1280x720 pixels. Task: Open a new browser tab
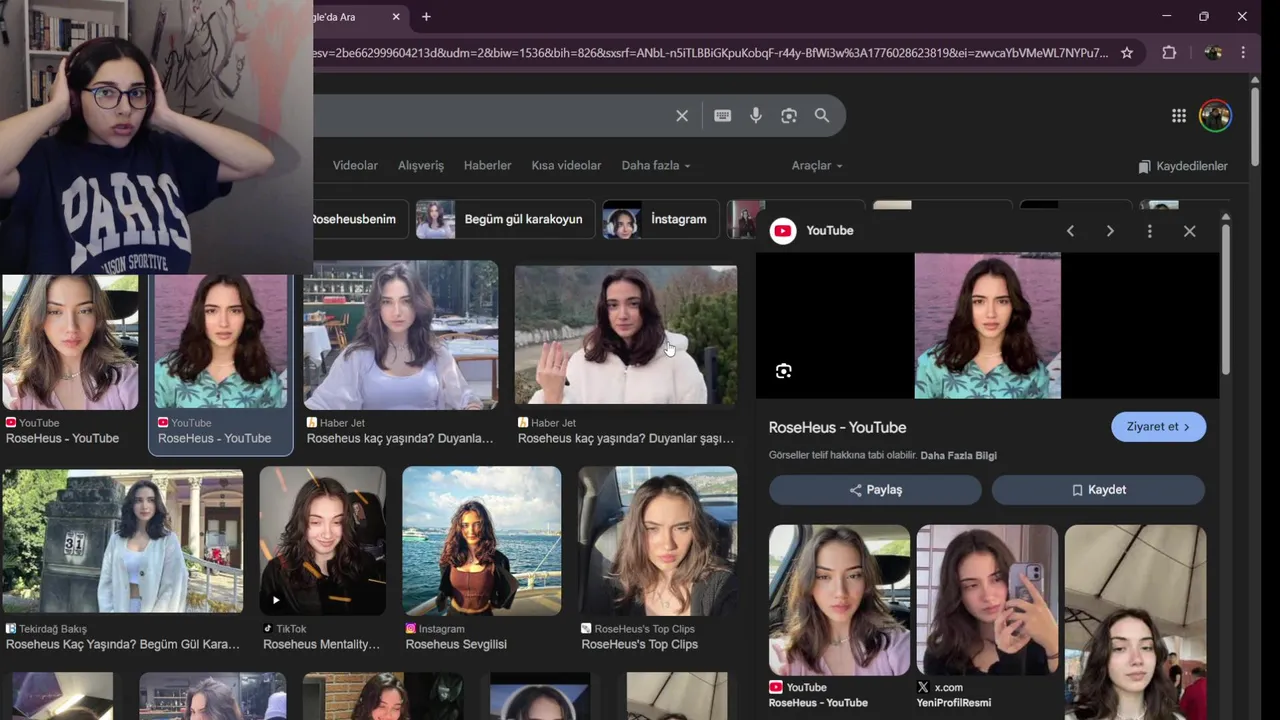pyautogui.click(x=426, y=17)
